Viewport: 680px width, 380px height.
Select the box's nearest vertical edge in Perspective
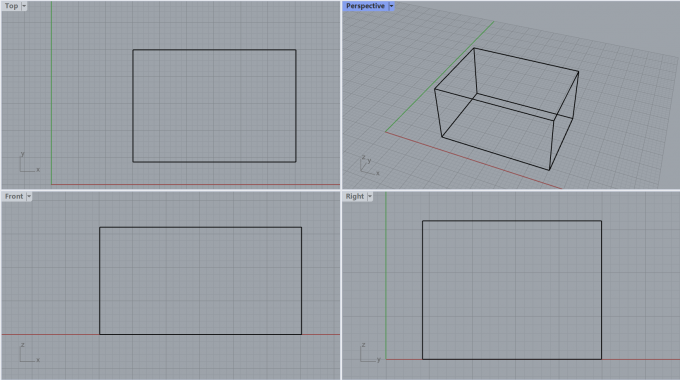click(552, 145)
